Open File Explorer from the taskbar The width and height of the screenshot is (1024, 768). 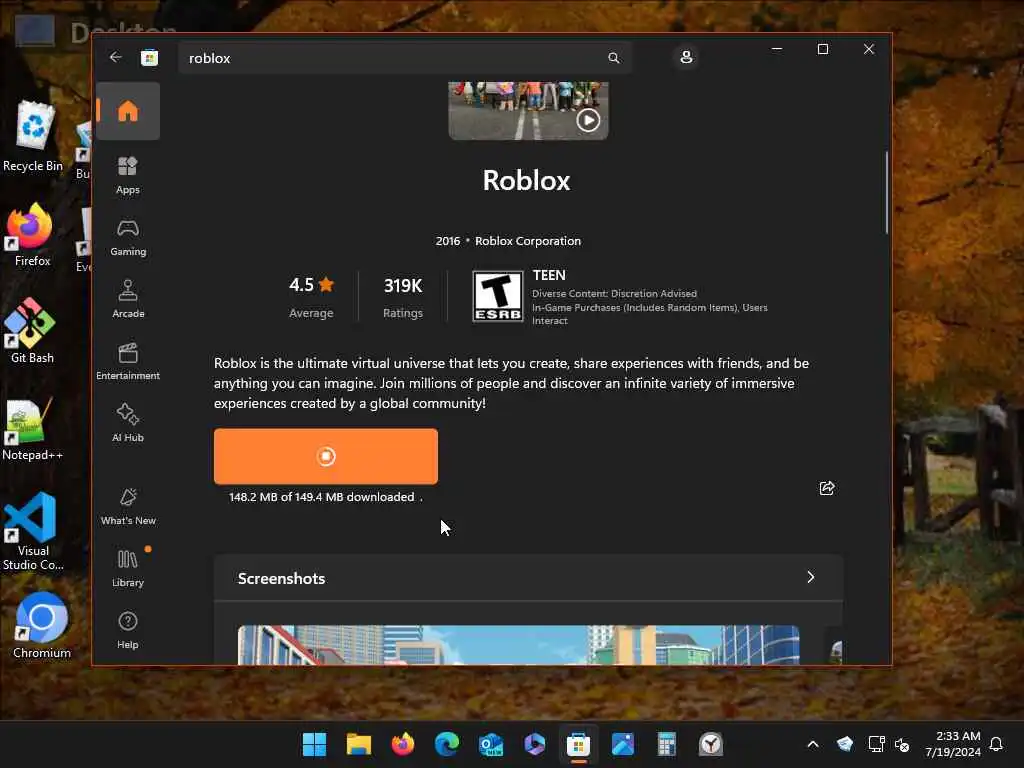pyautogui.click(x=359, y=744)
